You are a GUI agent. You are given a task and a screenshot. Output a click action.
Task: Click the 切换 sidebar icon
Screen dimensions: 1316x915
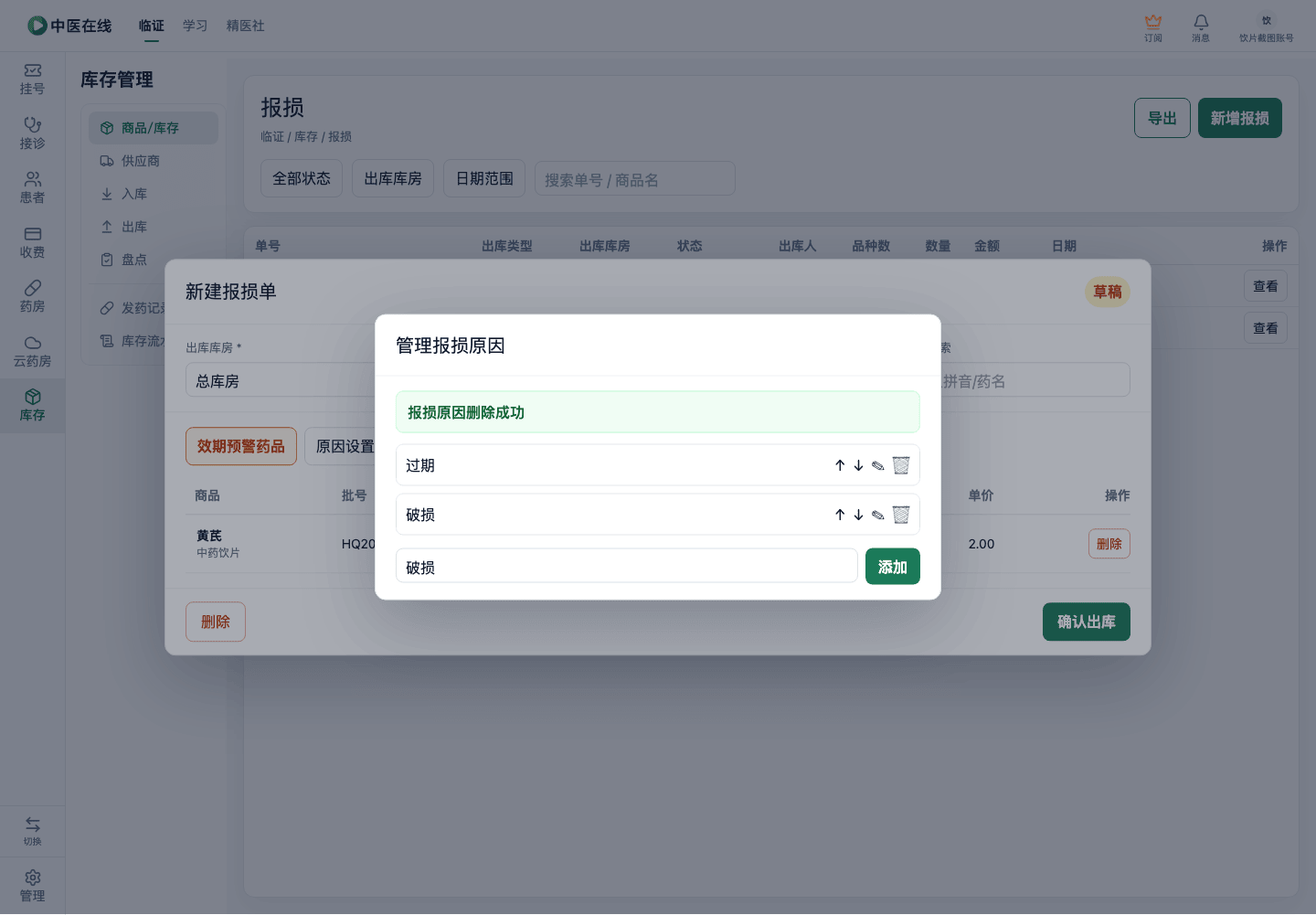click(x=33, y=831)
